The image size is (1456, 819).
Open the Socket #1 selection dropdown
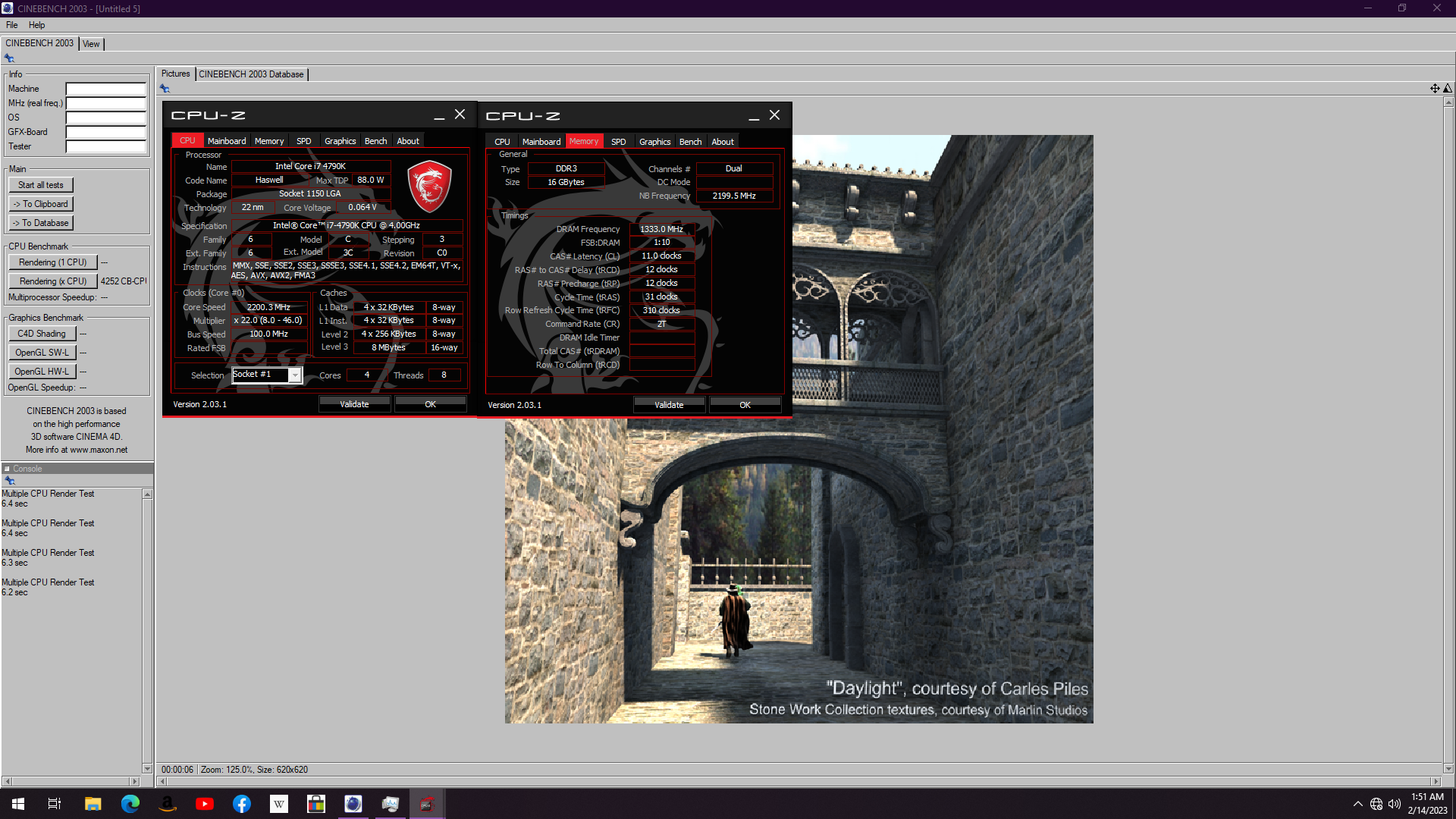coord(295,375)
